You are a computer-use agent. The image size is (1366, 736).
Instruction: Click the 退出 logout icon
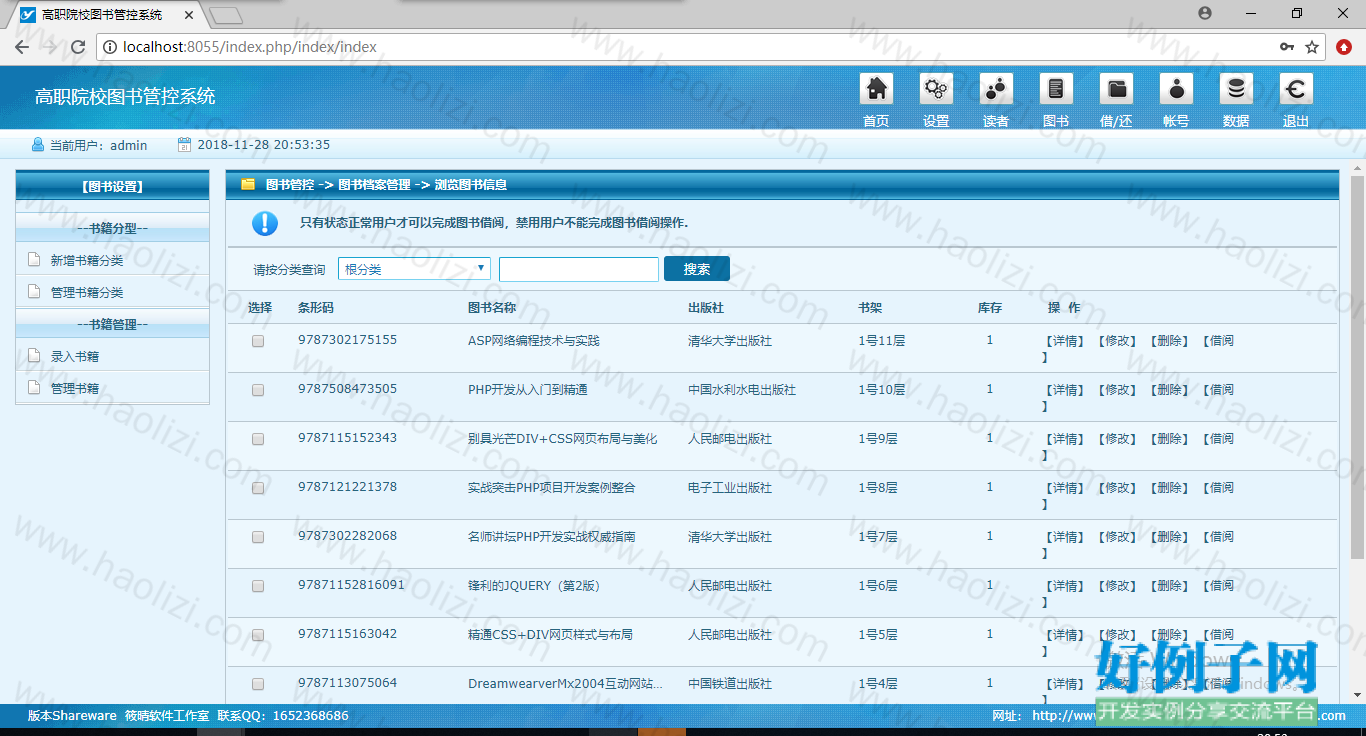tap(1296, 89)
